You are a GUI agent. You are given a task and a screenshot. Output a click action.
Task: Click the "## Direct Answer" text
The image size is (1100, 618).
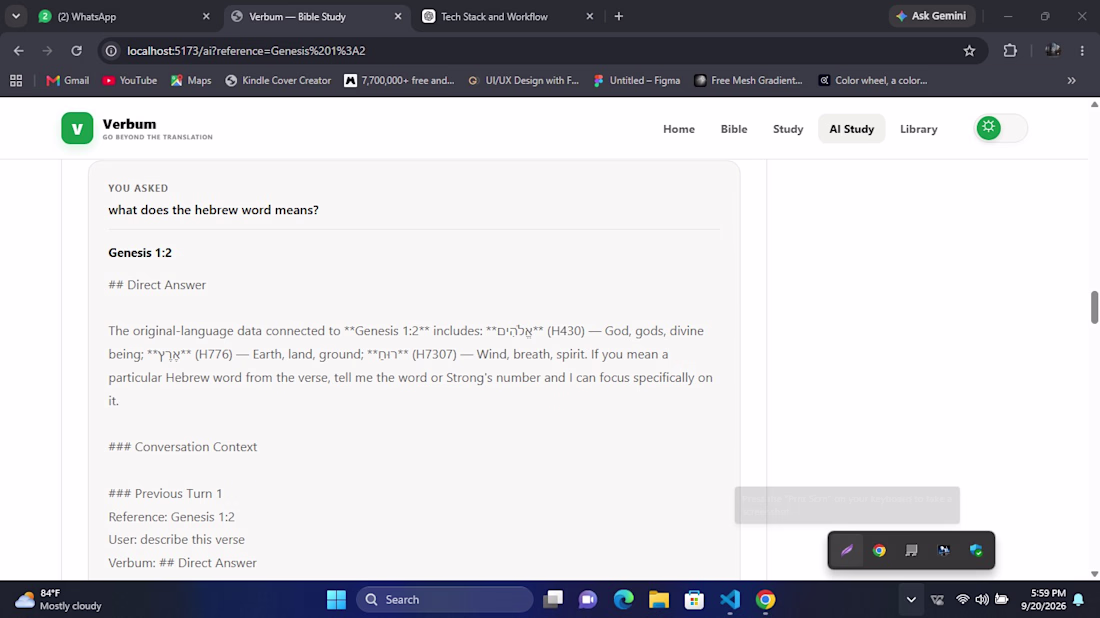(157, 285)
